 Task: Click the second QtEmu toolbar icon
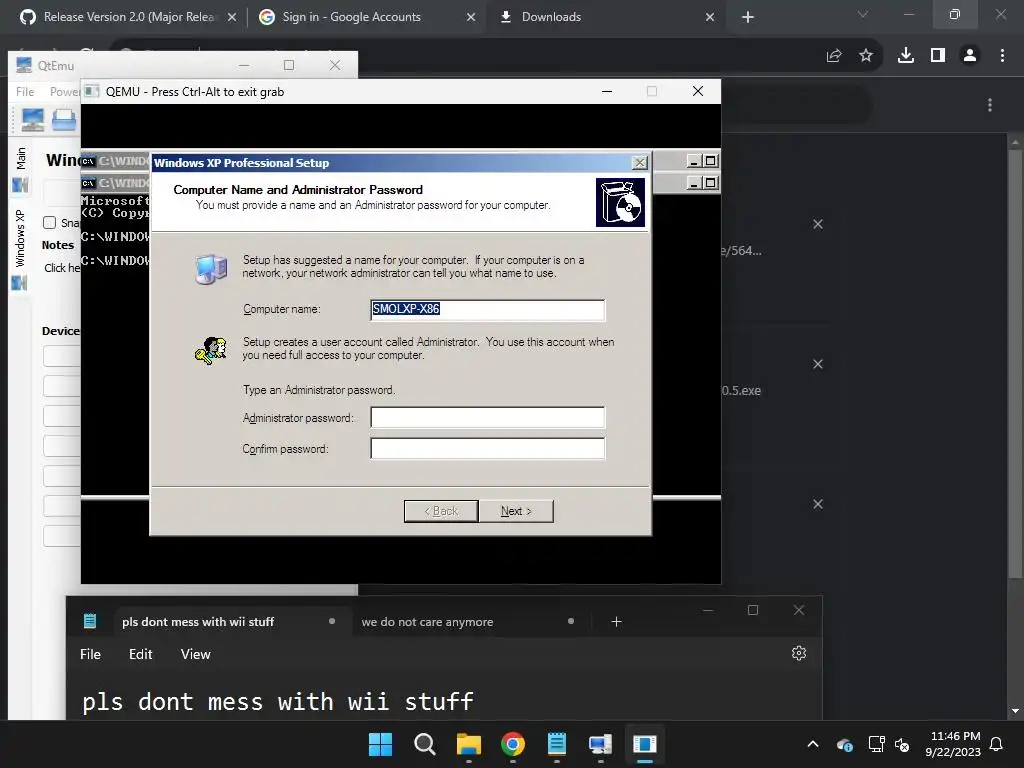tap(64, 120)
